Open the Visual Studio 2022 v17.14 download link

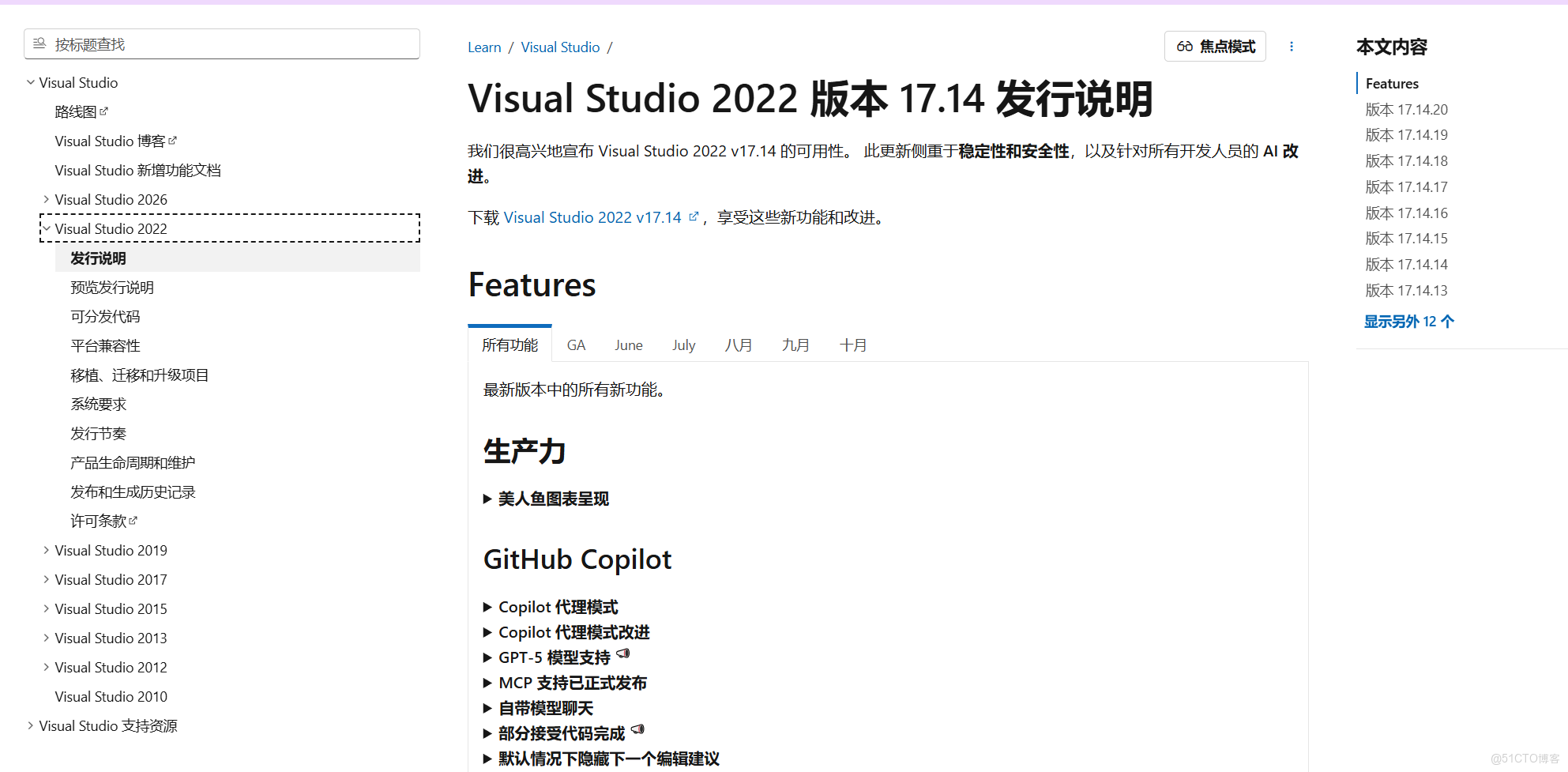coord(592,217)
